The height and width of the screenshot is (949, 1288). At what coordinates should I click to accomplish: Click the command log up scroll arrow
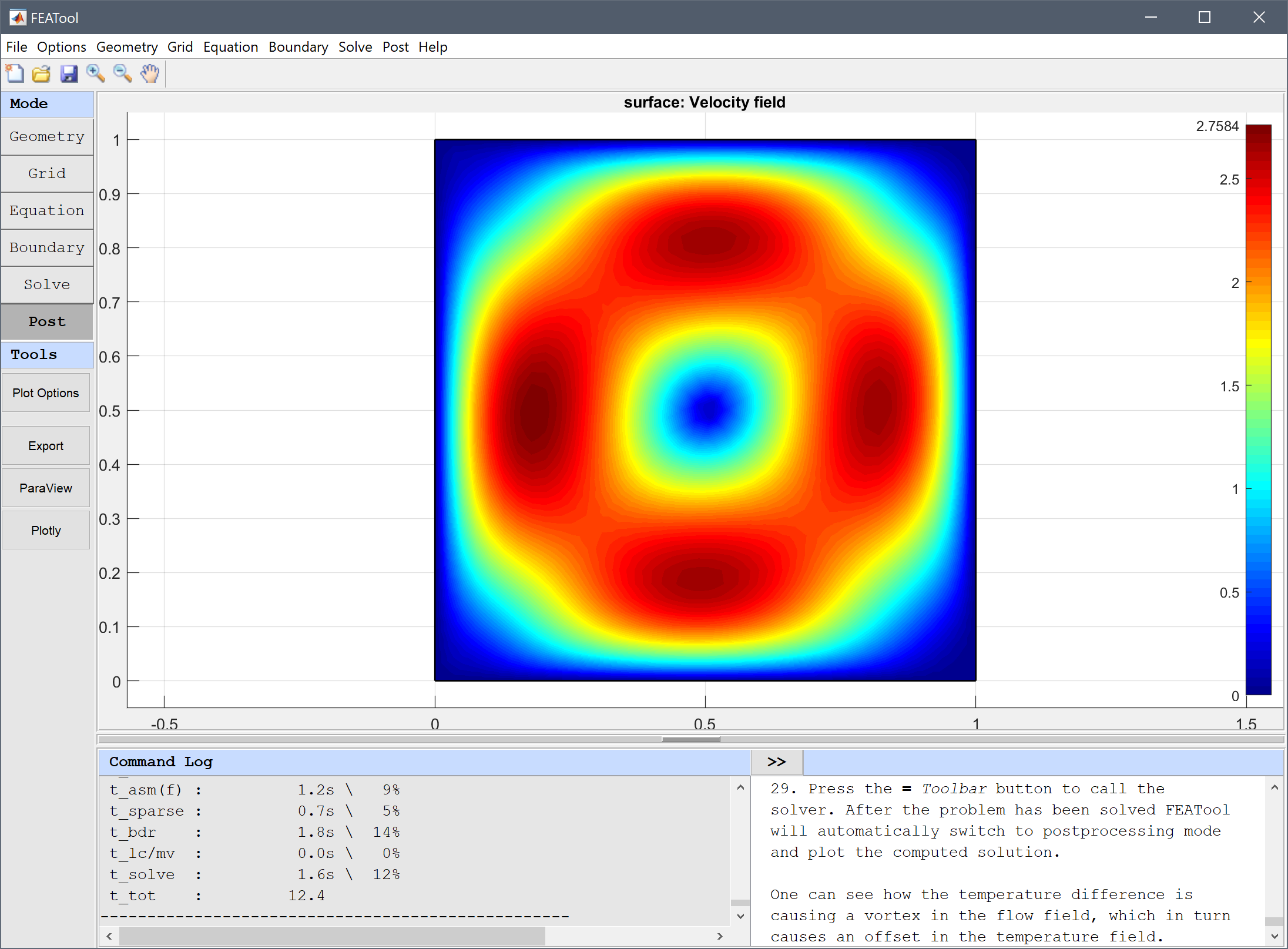pos(740,788)
